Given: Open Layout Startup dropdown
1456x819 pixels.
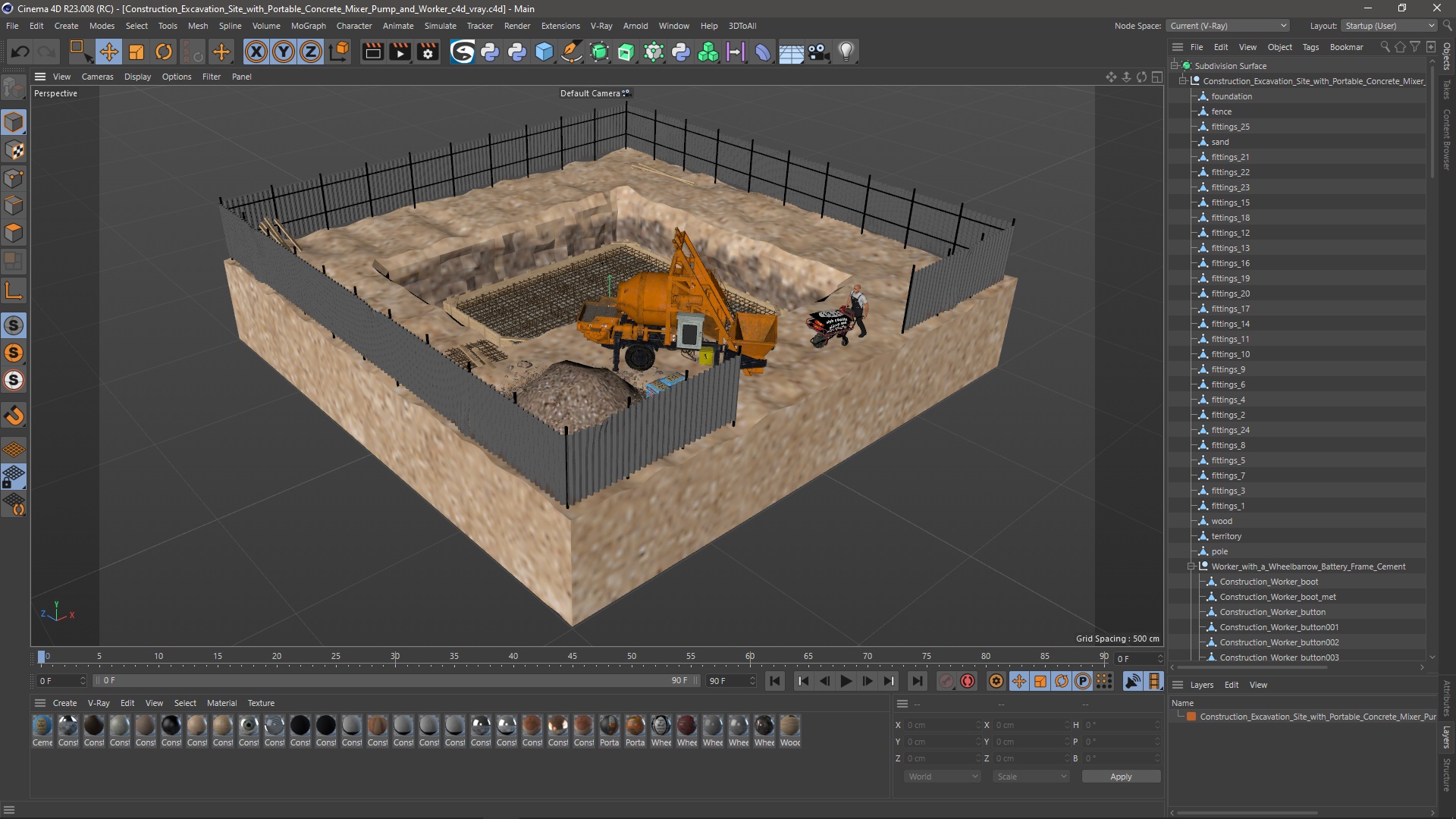Looking at the screenshot, I should coord(1389,26).
